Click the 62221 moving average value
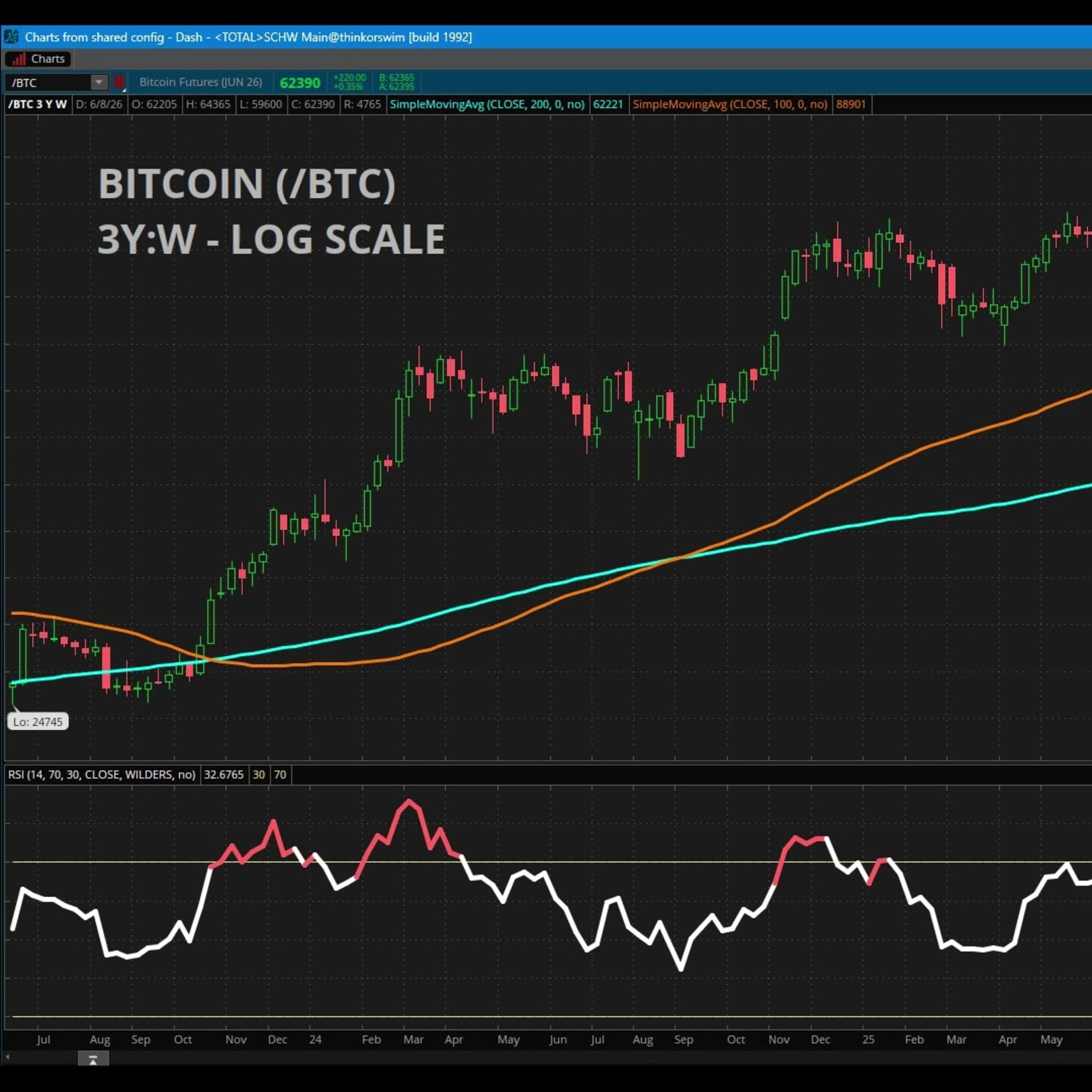1092x1092 pixels. 608,104
